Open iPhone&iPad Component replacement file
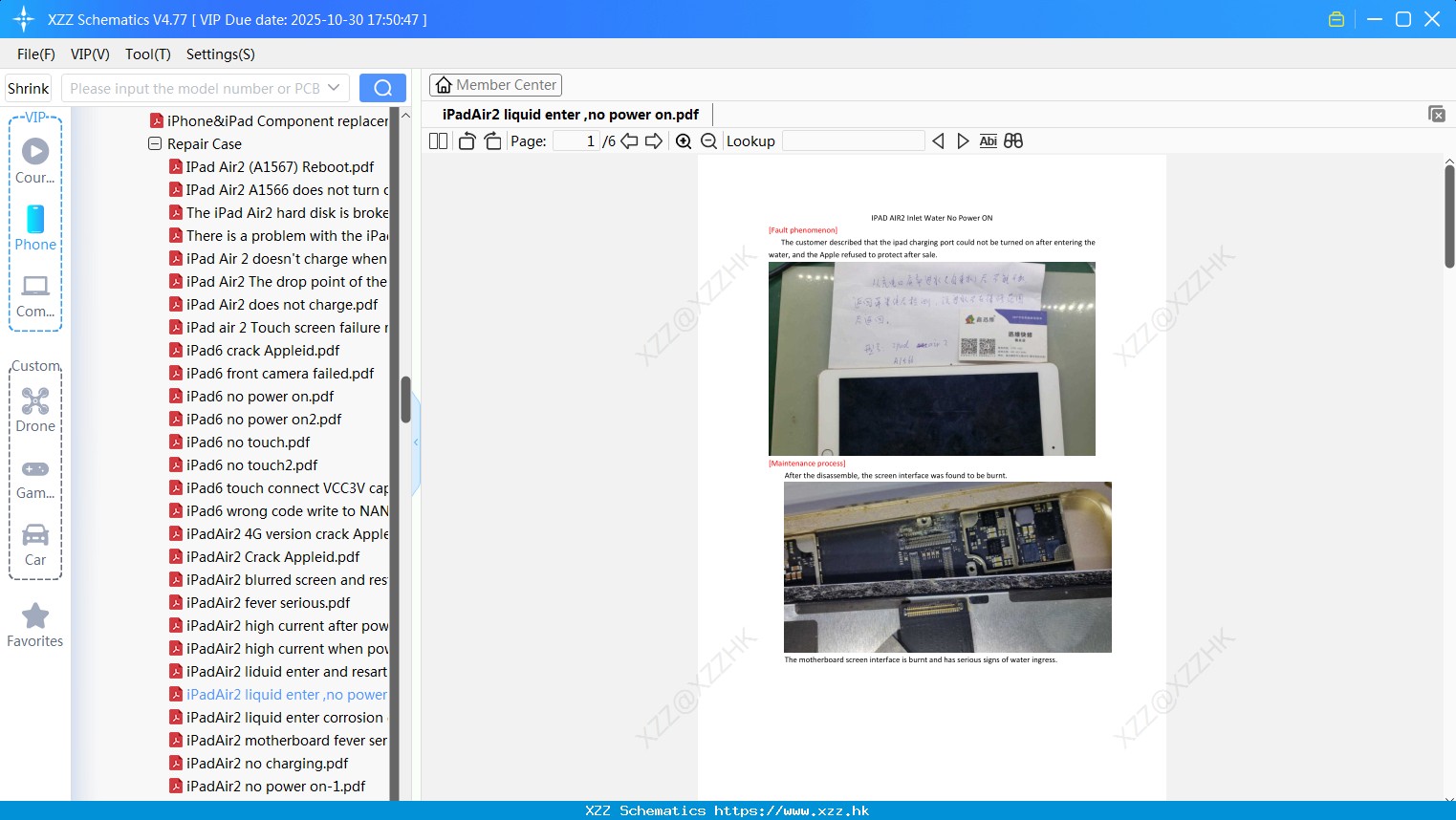 (x=270, y=121)
